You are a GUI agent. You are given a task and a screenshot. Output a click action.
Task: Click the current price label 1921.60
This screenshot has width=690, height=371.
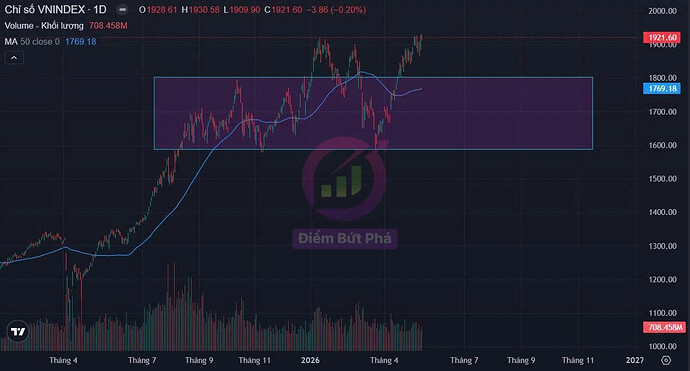[x=661, y=37]
